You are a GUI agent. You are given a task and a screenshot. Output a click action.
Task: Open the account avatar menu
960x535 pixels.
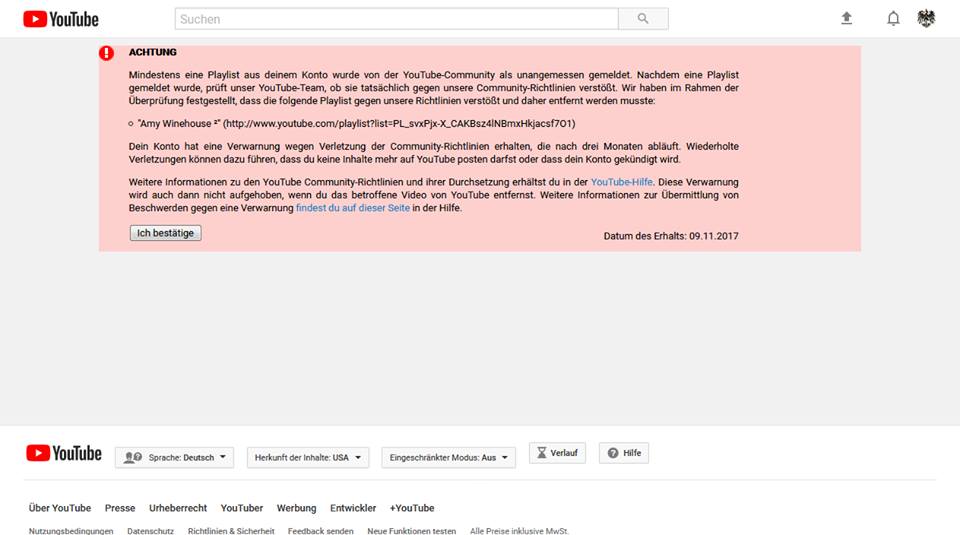[926, 19]
